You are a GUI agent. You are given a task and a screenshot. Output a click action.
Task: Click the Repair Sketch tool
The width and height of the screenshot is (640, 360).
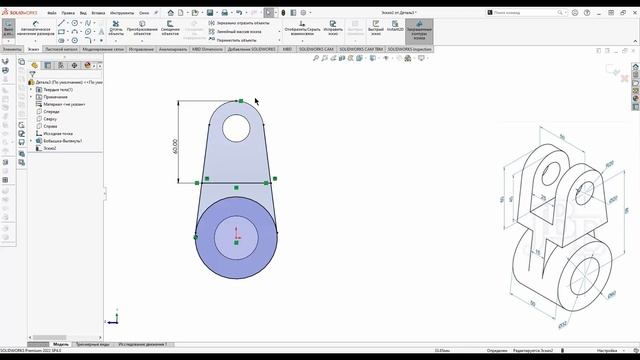(x=333, y=28)
